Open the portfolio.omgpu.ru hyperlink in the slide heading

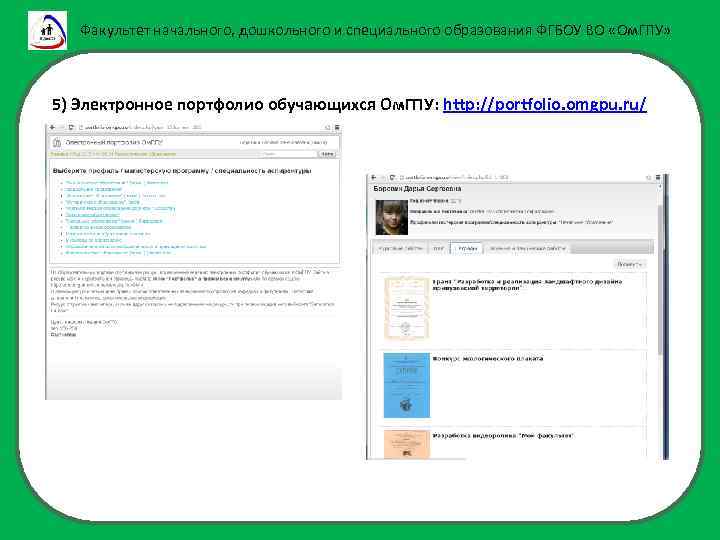(x=545, y=104)
